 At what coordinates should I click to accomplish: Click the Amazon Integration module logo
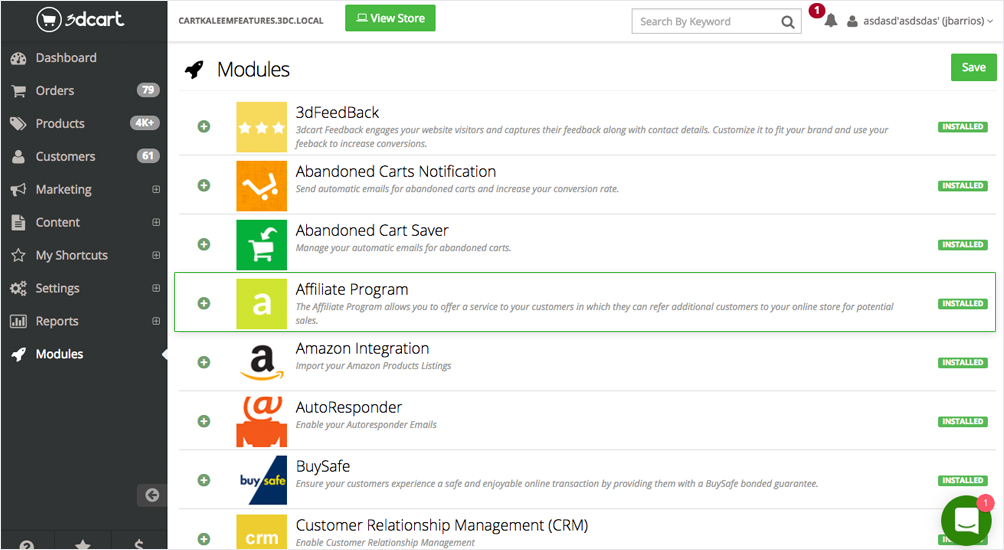[261, 362]
